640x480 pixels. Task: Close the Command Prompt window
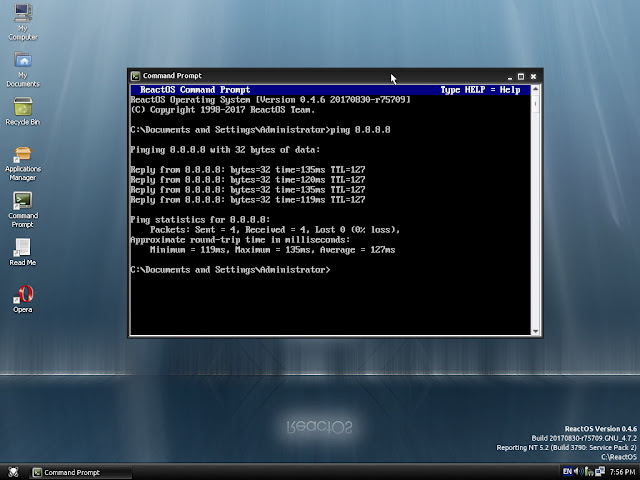tap(533, 76)
